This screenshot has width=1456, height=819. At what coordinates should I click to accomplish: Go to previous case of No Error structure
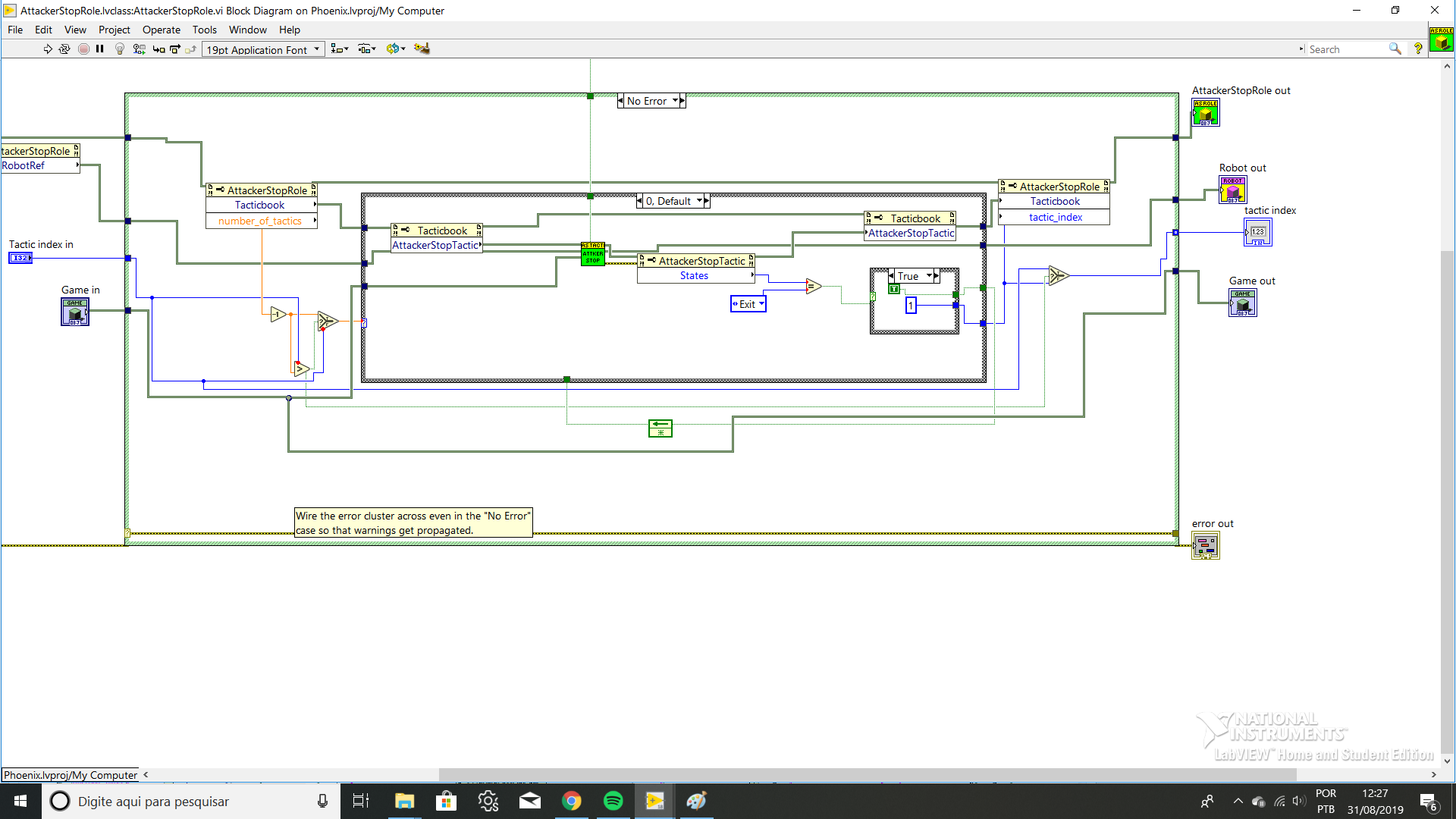621,101
